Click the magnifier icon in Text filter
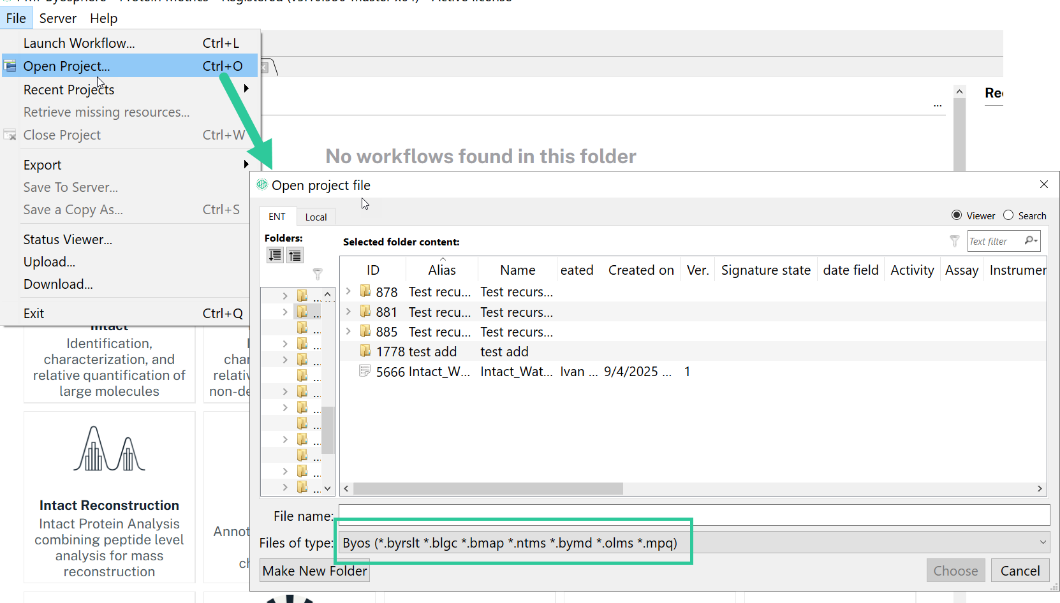Viewport: 1060px width, 603px height. [x=1030, y=241]
